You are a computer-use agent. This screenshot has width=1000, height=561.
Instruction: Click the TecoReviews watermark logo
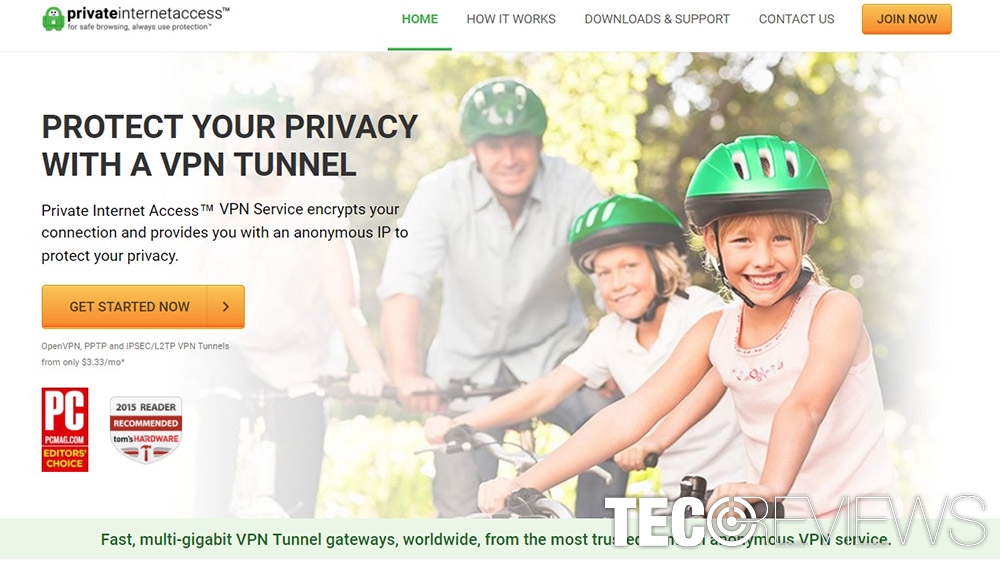(x=795, y=521)
